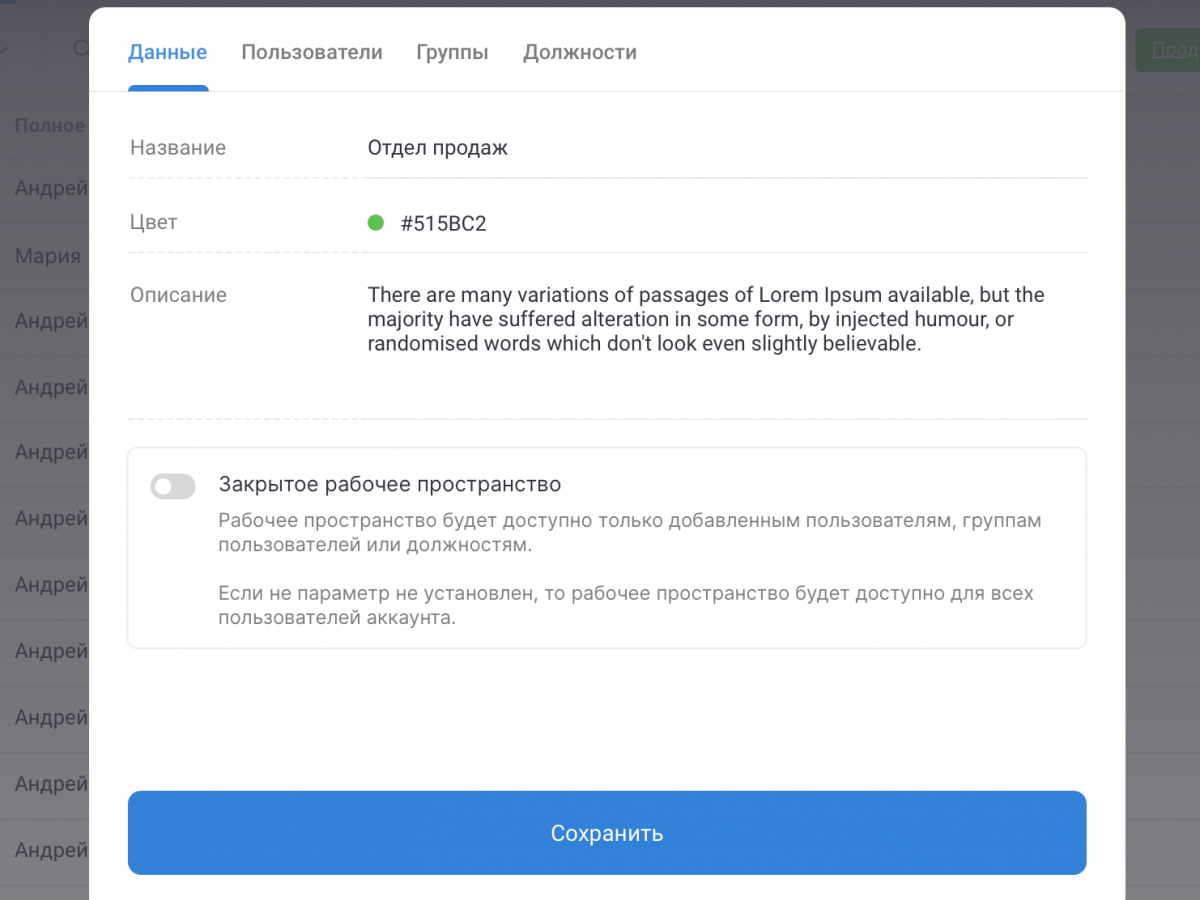
Task: Click the Полное column header in background
Action: 50,126
